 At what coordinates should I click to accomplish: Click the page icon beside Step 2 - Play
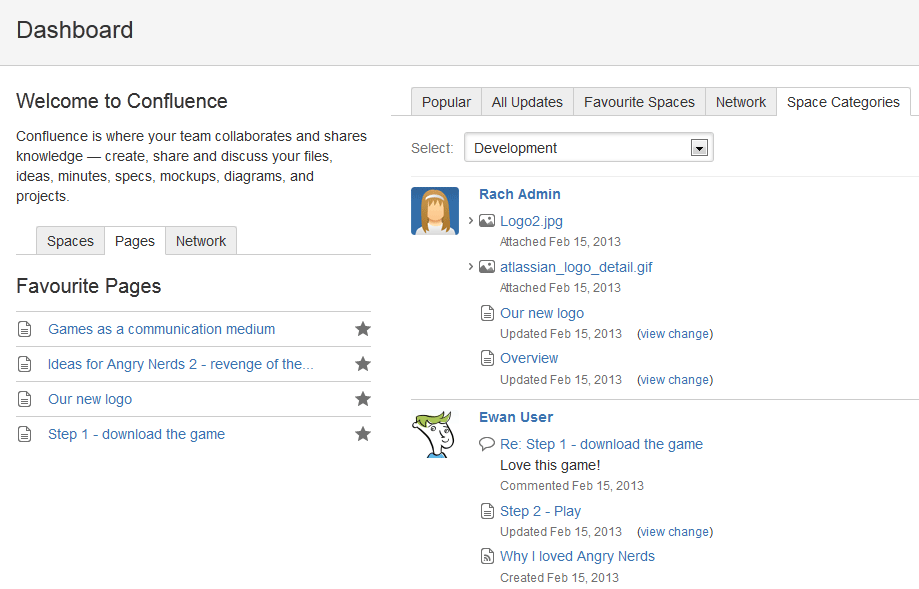(x=486, y=511)
